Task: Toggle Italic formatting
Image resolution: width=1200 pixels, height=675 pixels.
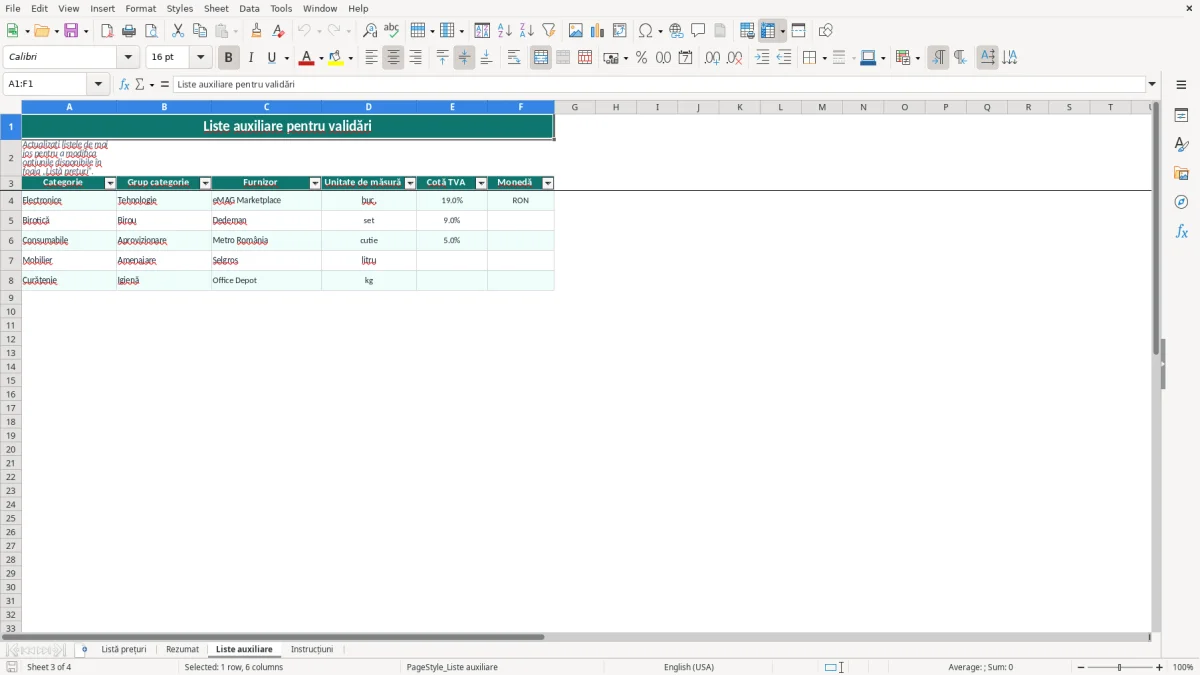Action: click(251, 58)
